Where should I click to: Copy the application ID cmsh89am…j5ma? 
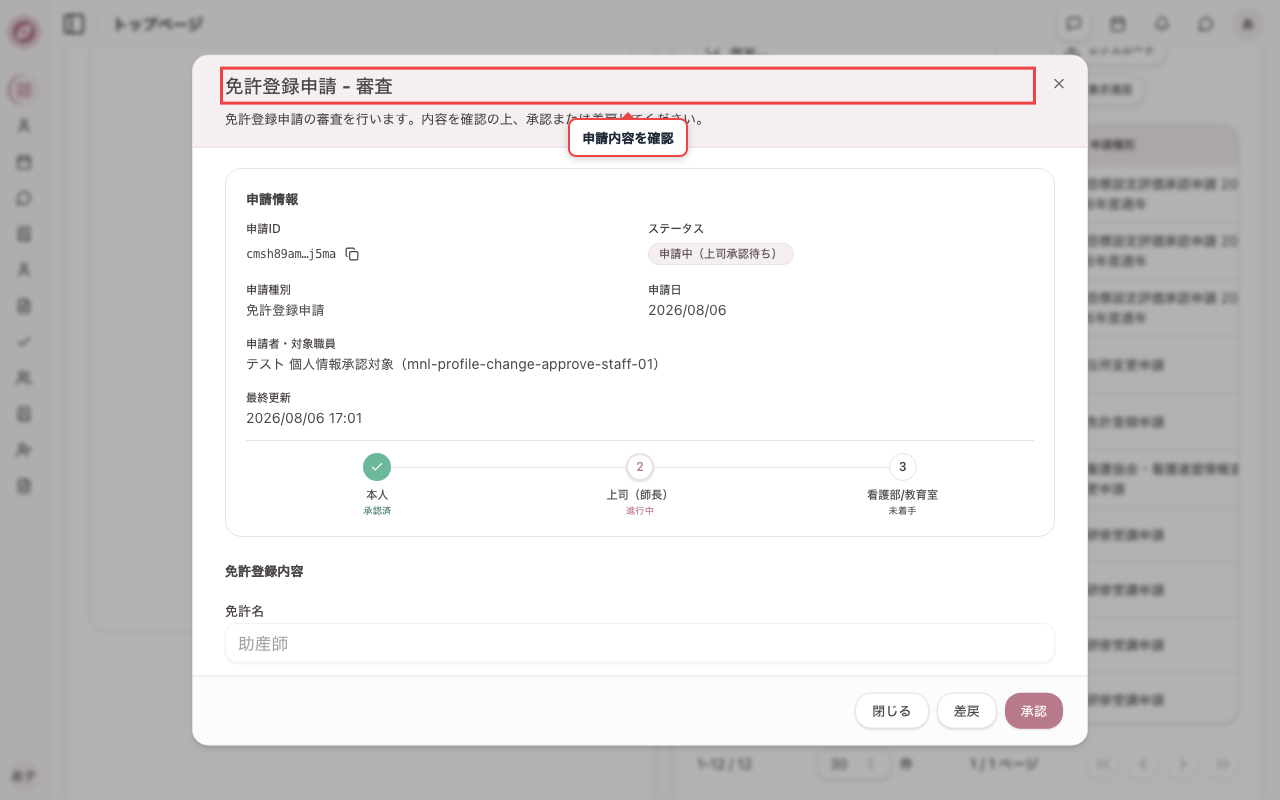click(x=352, y=254)
